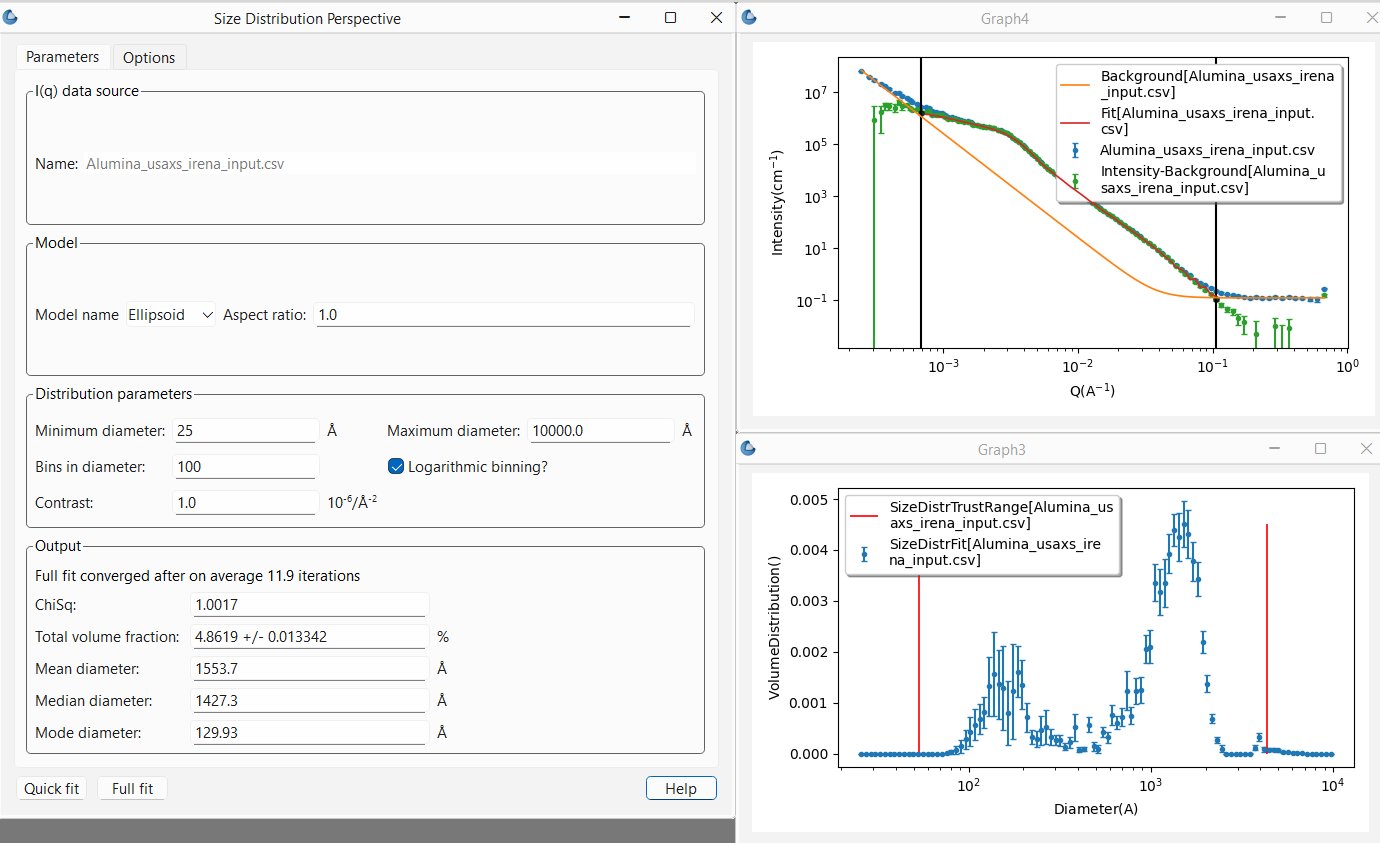Edit the Bins in diameter field
Screen dimensions: 1380x843
pyautogui.click(x=246, y=466)
